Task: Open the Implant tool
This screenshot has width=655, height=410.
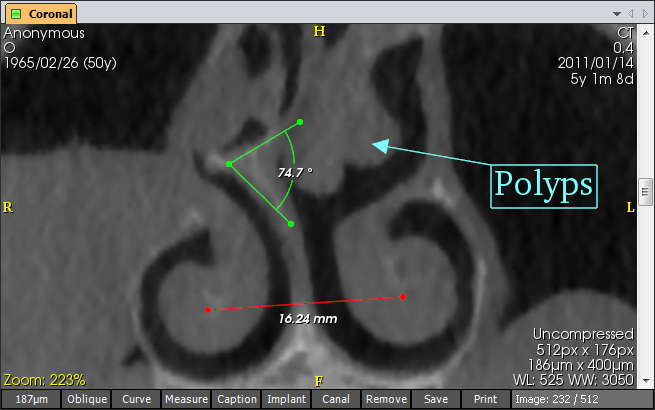Action: [286, 400]
